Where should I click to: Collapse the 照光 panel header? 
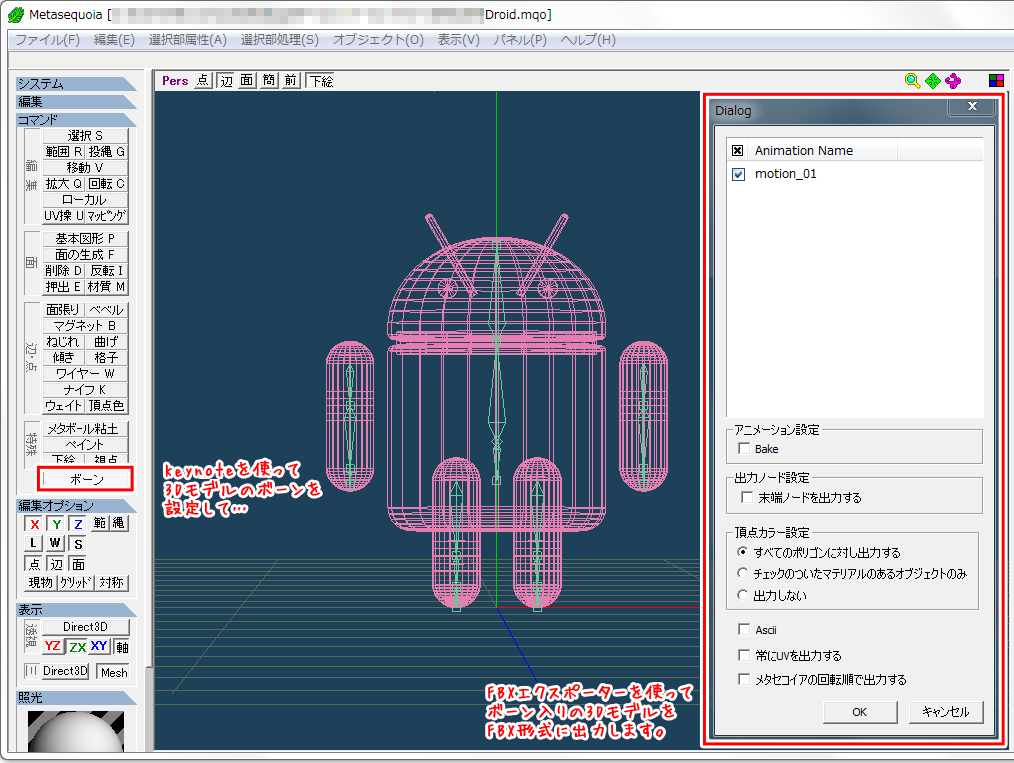(76, 698)
